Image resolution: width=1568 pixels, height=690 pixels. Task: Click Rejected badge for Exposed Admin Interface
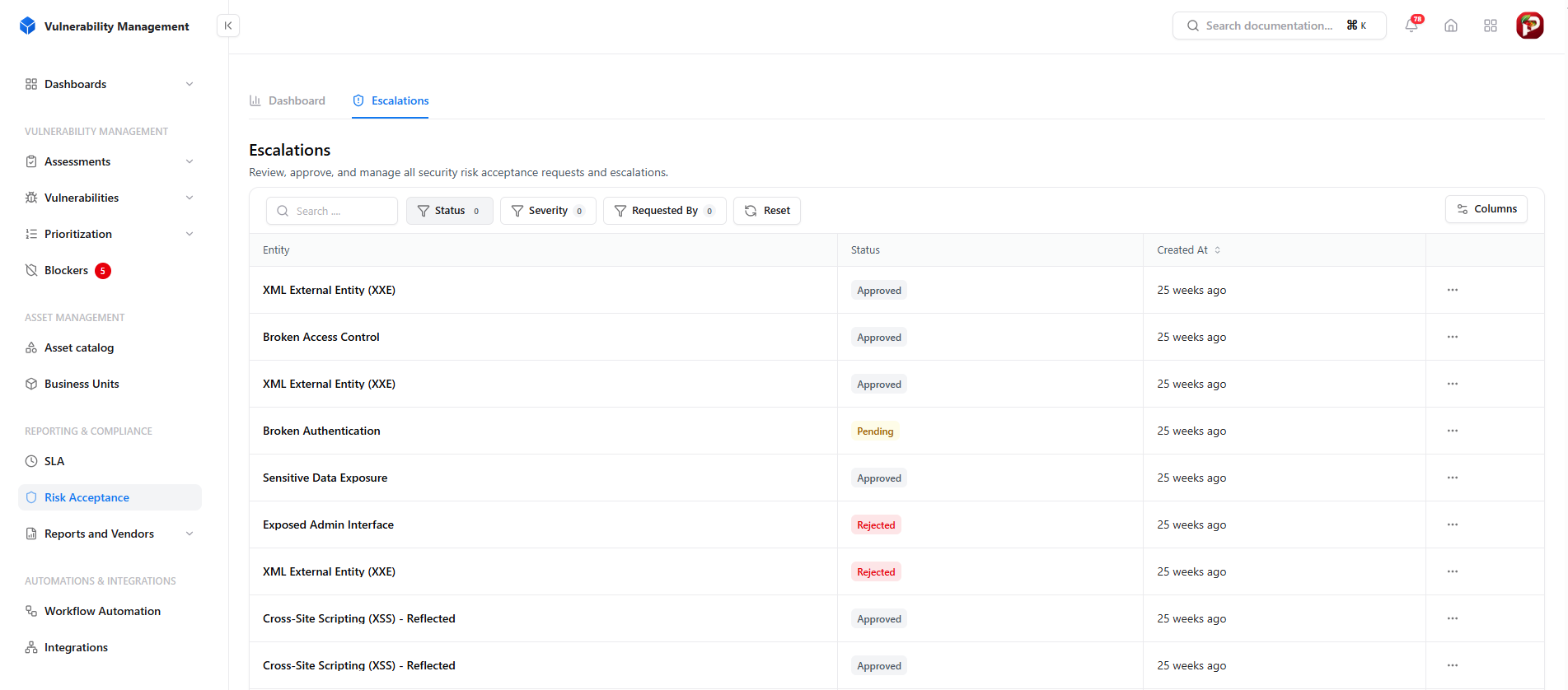(x=876, y=524)
